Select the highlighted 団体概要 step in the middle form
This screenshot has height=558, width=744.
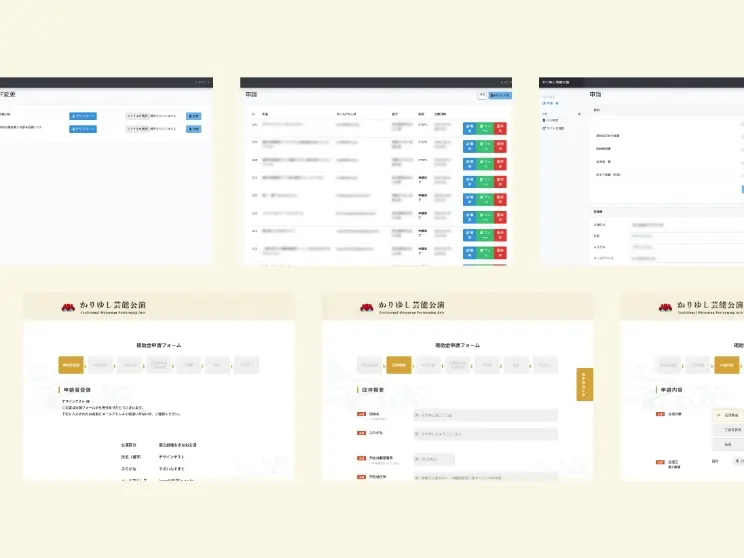point(398,365)
